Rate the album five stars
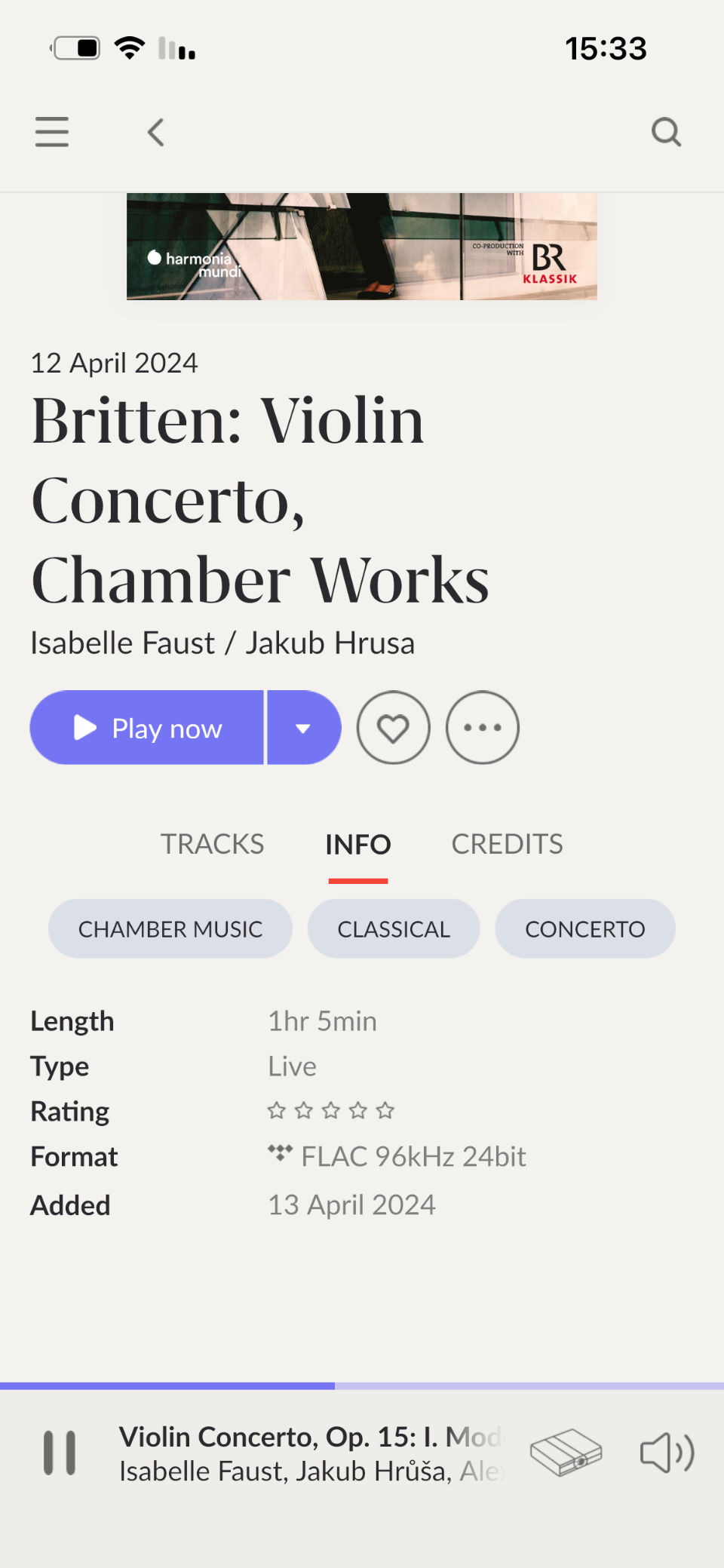 [385, 1110]
